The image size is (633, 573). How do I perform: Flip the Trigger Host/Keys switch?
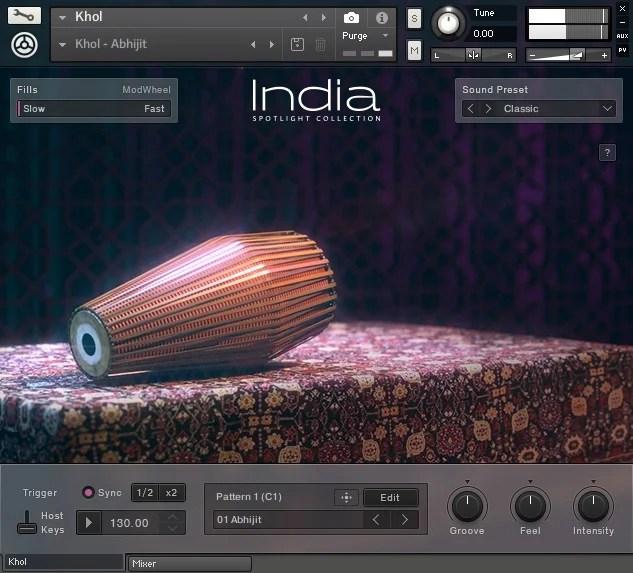click(x=27, y=523)
